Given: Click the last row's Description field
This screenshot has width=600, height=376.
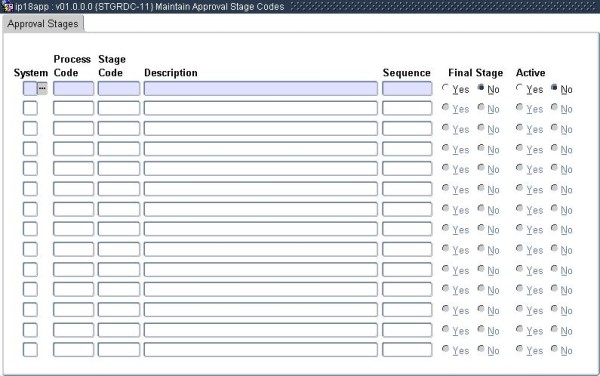Looking at the screenshot, I should (x=261, y=350).
